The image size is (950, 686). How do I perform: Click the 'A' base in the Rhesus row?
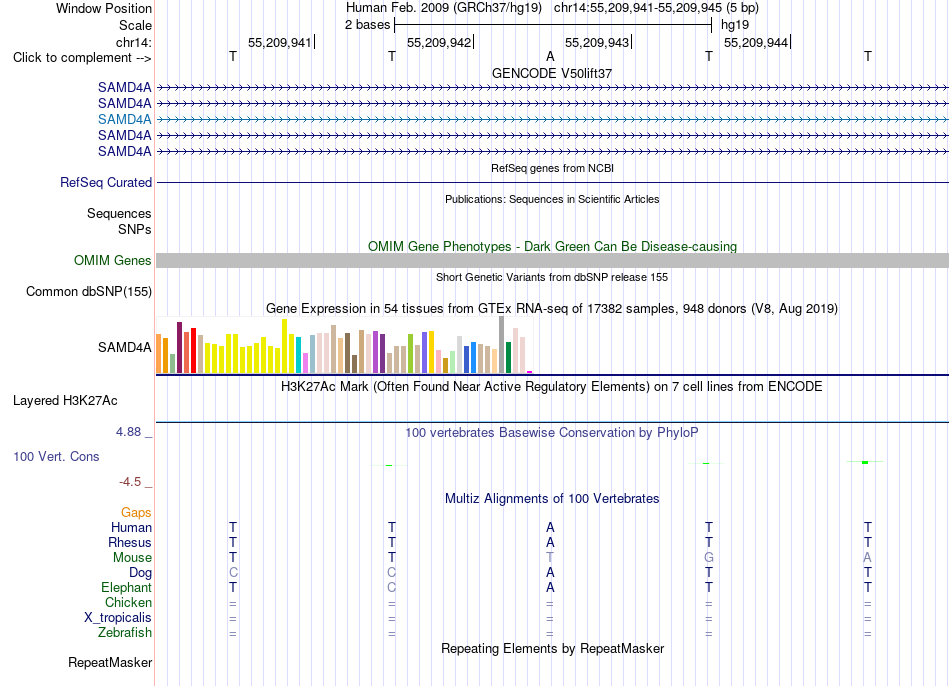(x=550, y=542)
